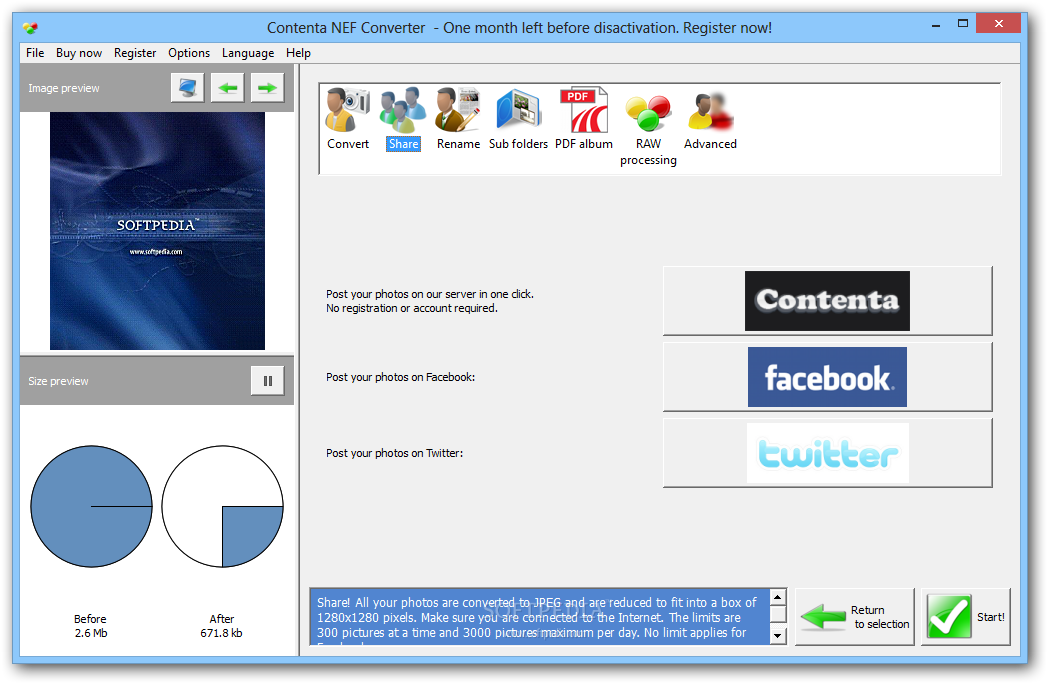Click the Before size pie chart
This screenshot has height=684, width=1048.
pos(91,506)
